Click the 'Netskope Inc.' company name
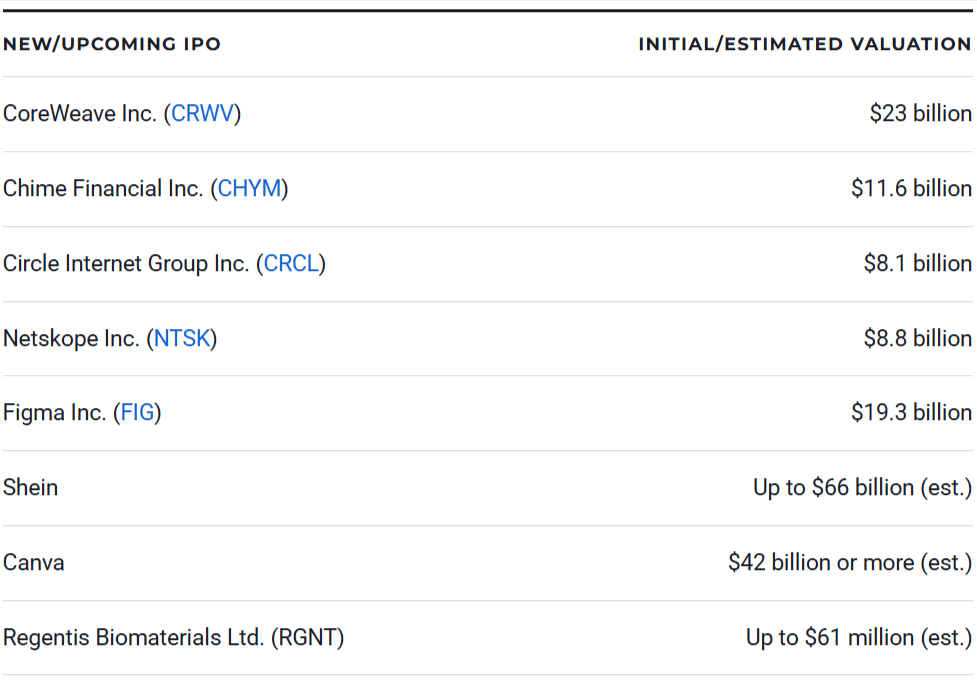 coord(71,338)
